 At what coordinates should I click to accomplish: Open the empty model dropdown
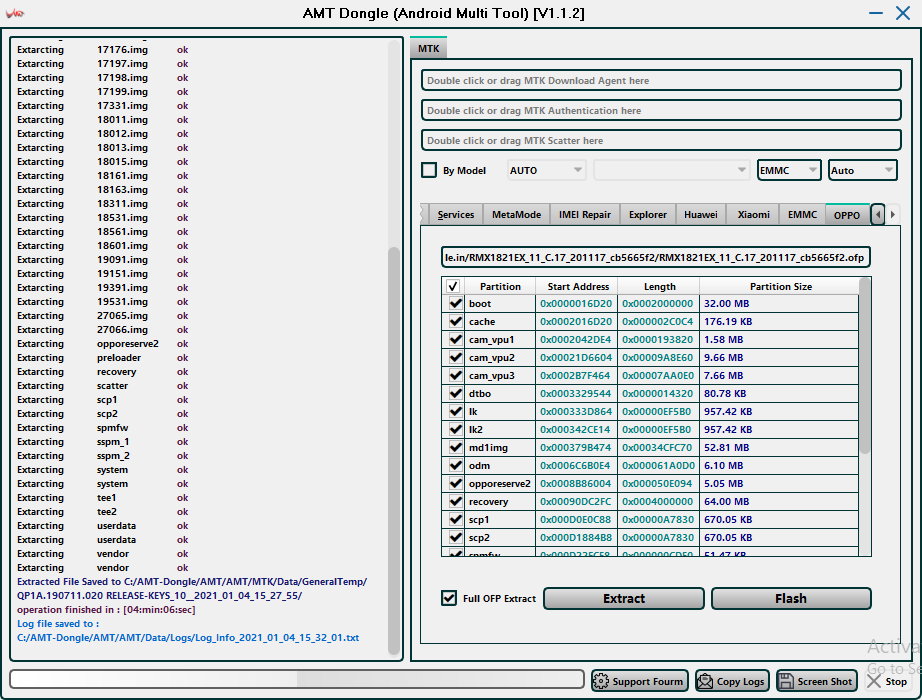pos(672,171)
